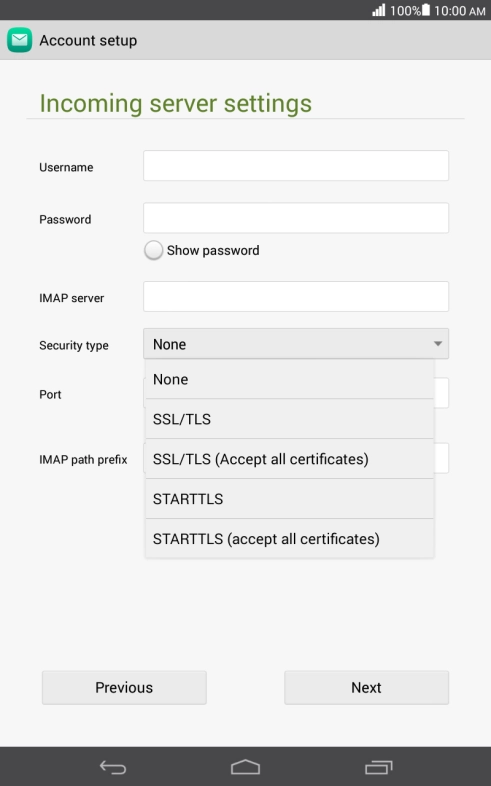The width and height of the screenshot is (491, 786).
Task: Tap the battery status icon
Action: pyautogui.click(x=425, y=10)
